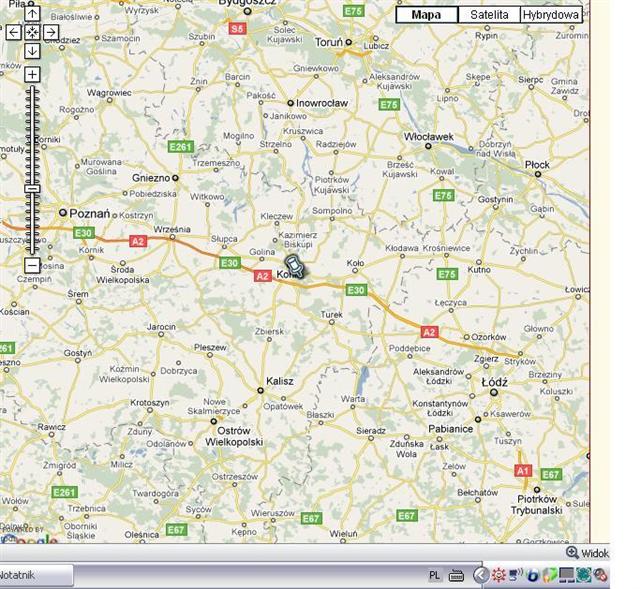Screen dimensions: 640x589
Task: Switch to Satelita view
Action: [489, 15]
